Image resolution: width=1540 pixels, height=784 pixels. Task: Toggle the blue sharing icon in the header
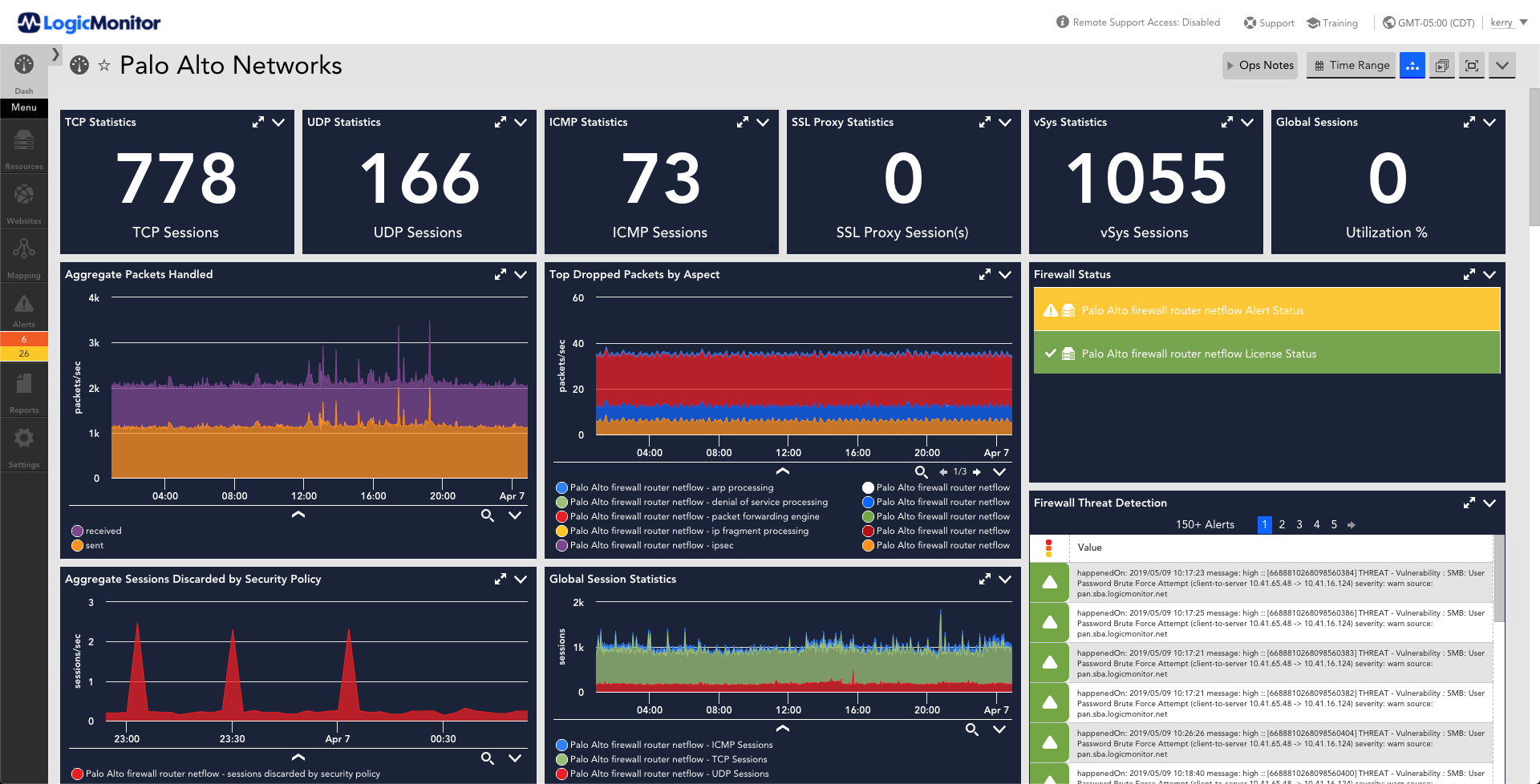[x=1412, y=66]
